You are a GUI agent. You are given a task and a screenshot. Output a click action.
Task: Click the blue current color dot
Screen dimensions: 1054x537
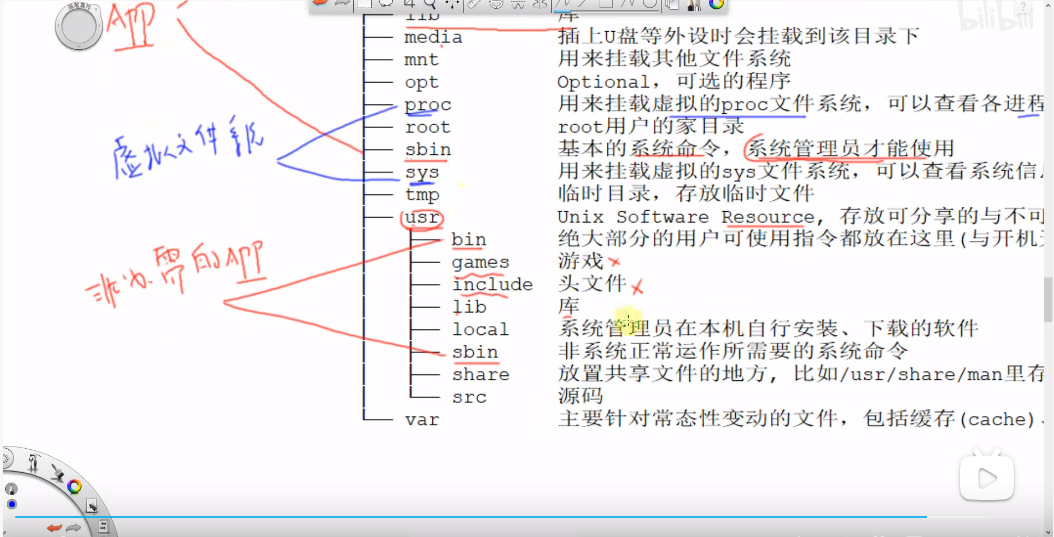click(x=11, y=504)
